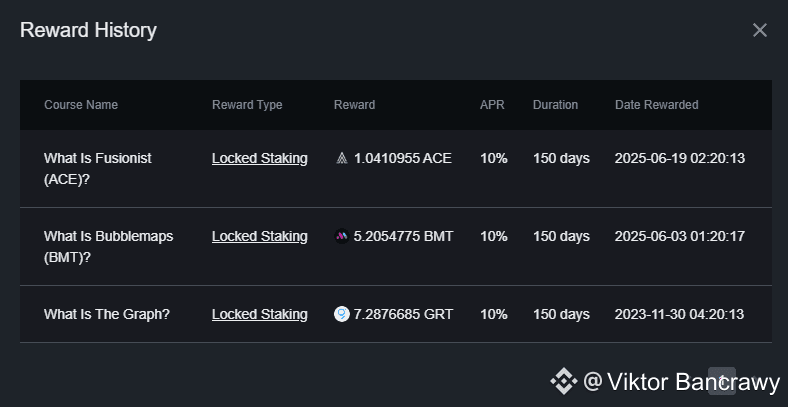Open Locked Staking link for Bubblemaps row
Screen dimensions: 788x407
click(259, 236)
